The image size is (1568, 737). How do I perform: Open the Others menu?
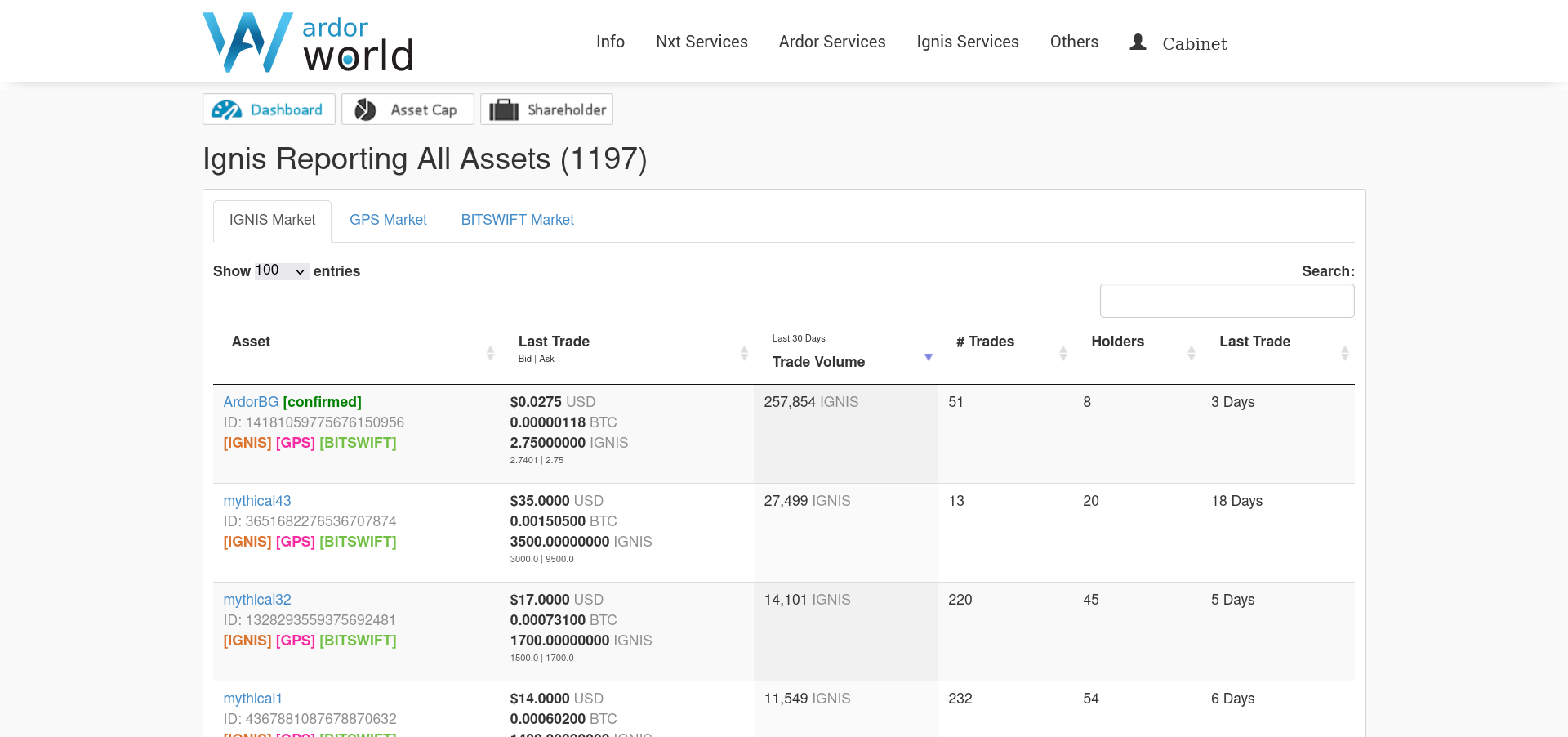point(1074,42)
